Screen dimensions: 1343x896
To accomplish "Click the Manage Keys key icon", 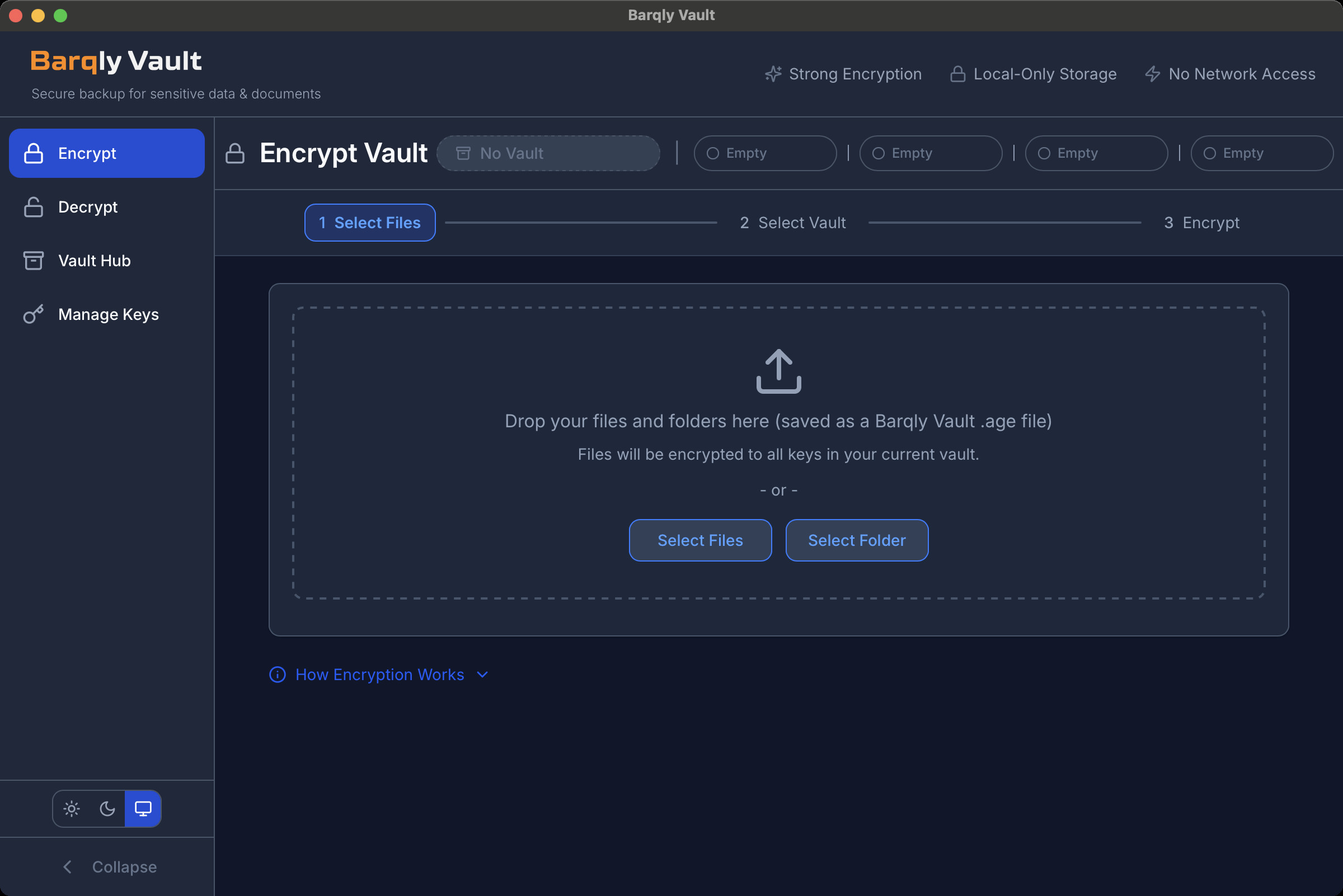I will (x=33, y=314).
